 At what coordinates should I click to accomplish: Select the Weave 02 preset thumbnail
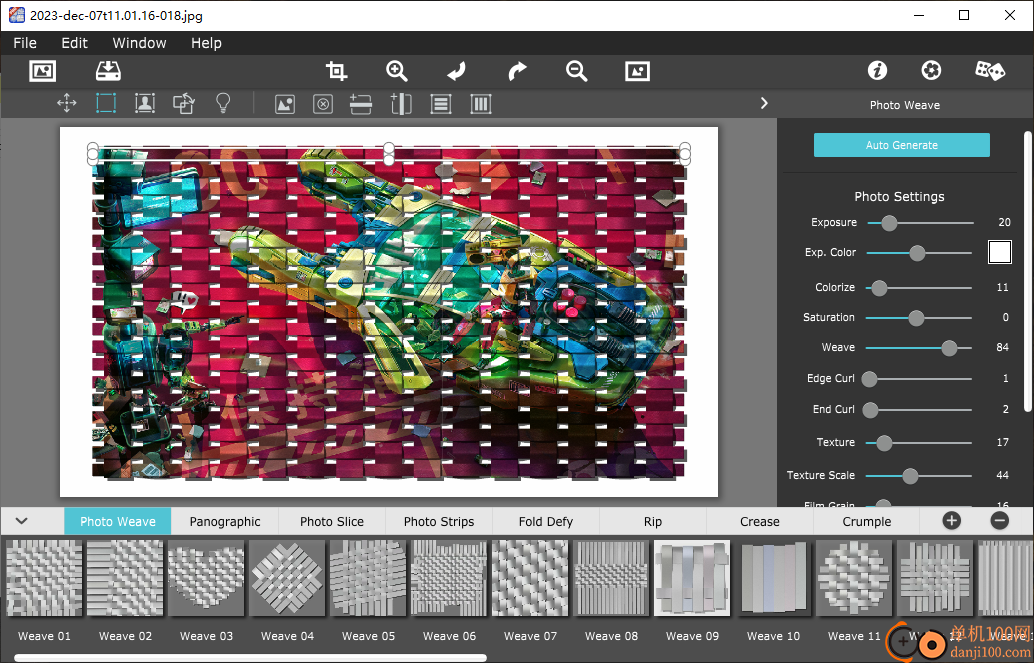(125, 579)
